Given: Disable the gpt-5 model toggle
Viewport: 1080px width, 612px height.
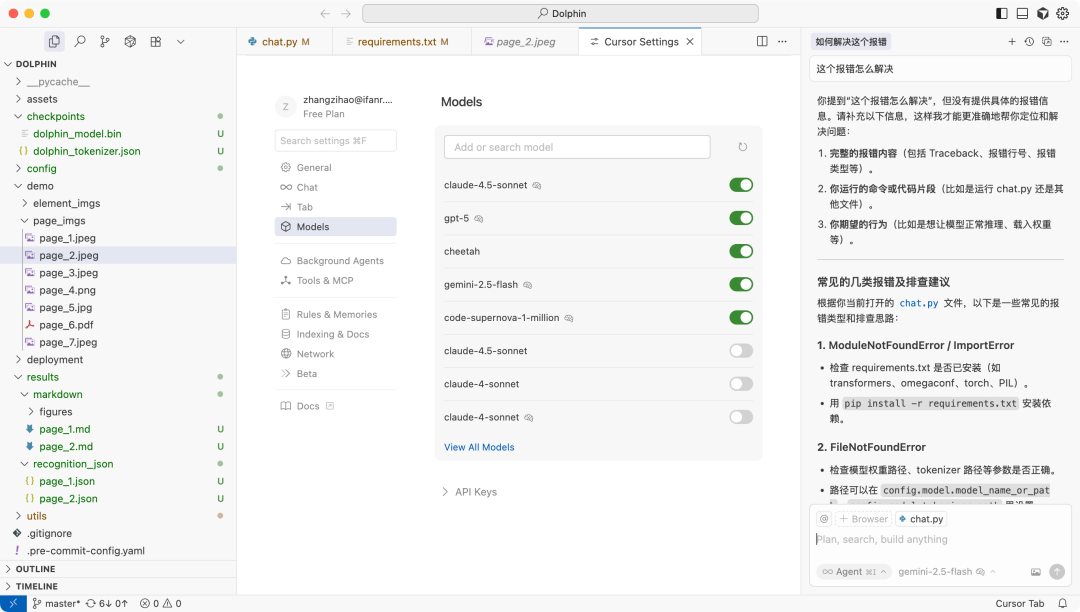Looking at the screenshot, I should click(x=741, y=218).
